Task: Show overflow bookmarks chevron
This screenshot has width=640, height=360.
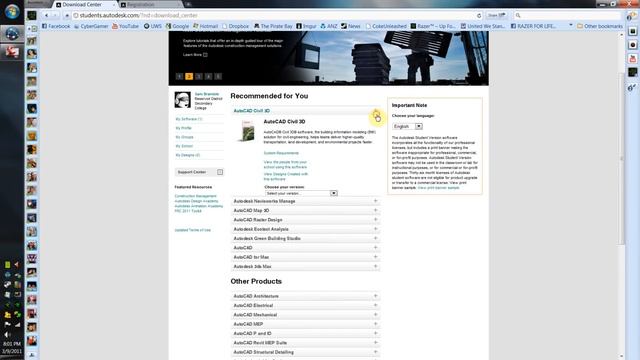Action: [x=571, y=26]
